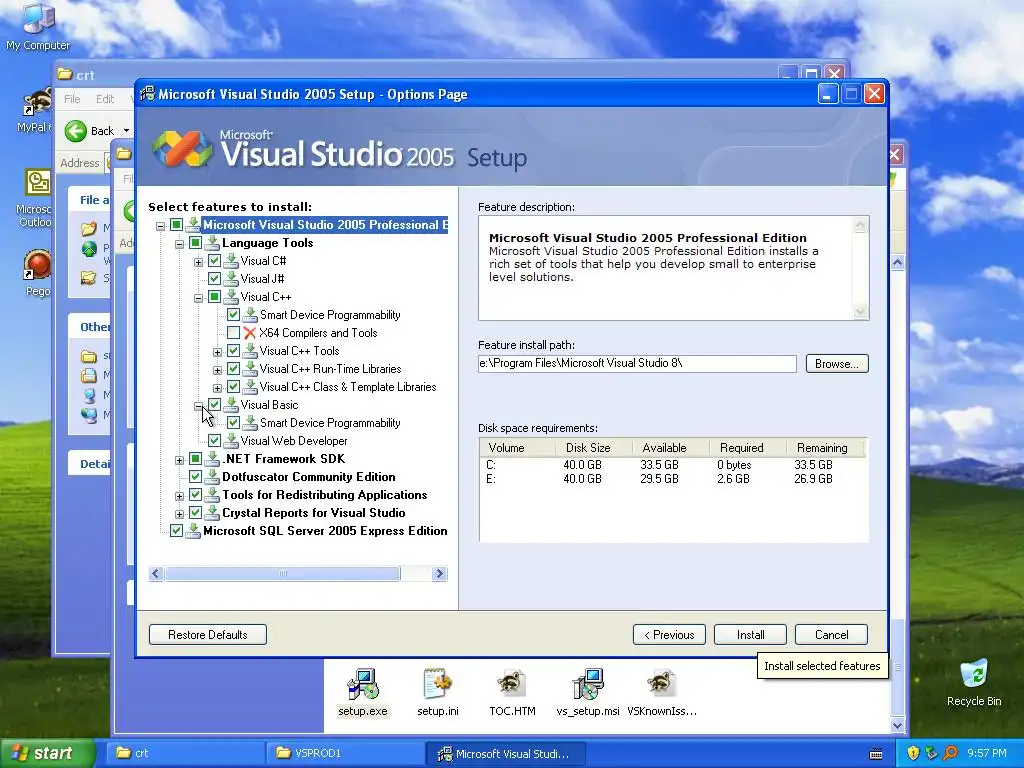Viewport: 1024px width, 768px height.
Task: Click the red X icon beside X64 Compilers
Action: pos(249,333)
